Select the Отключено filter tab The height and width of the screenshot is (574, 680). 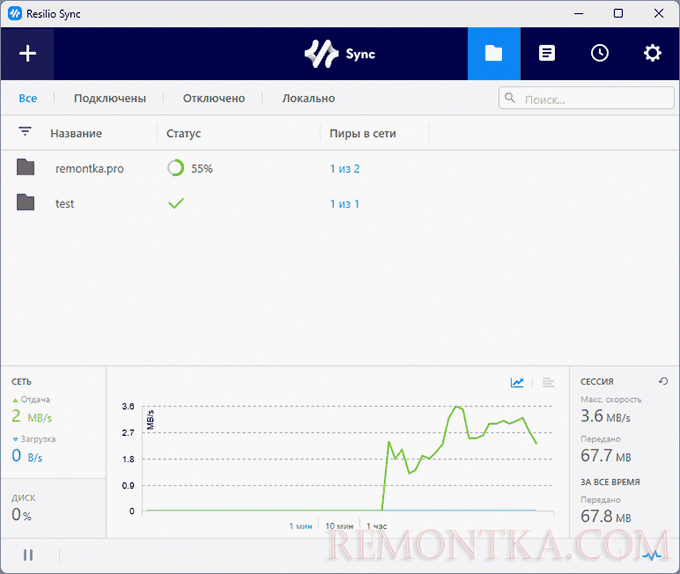click(x=214, y=98)
